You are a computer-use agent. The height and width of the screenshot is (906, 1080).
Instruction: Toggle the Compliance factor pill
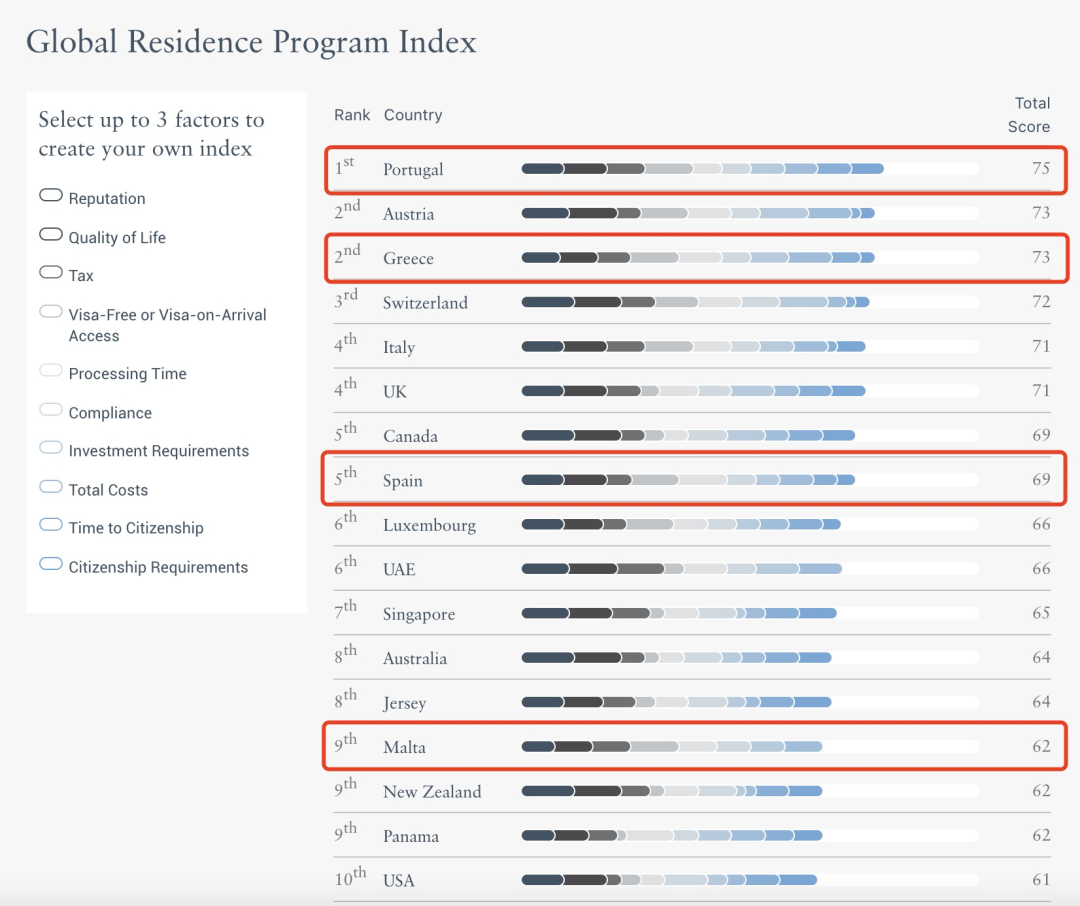[51, 410]
